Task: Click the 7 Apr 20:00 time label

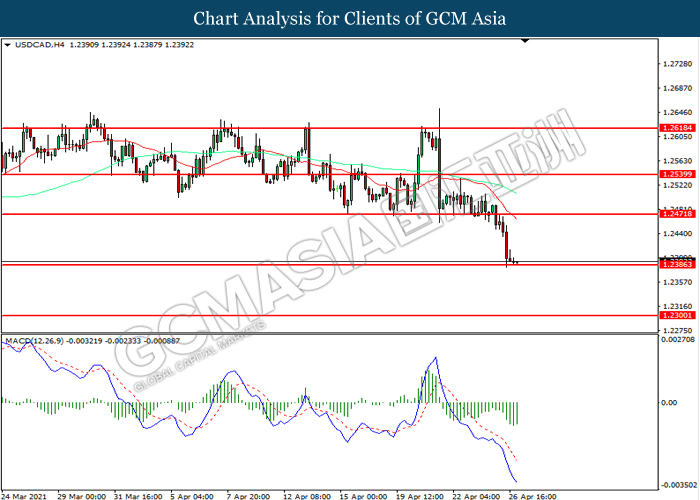Action: [x=248, y=496]
